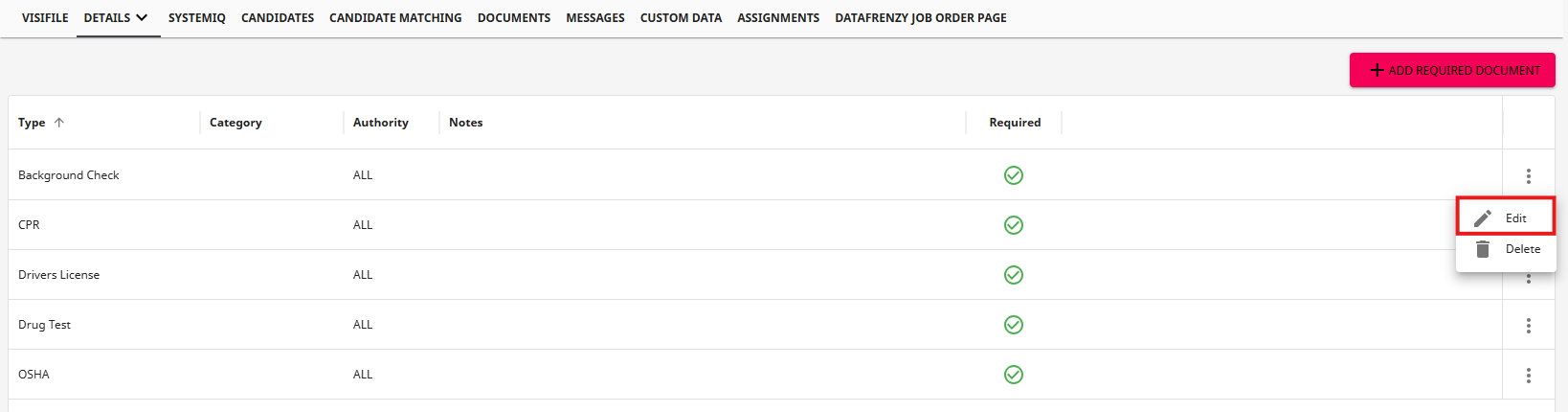Go to the Candidate Matching tab
The height and width of the screenshot is (412, 1568).
[395, 18]
